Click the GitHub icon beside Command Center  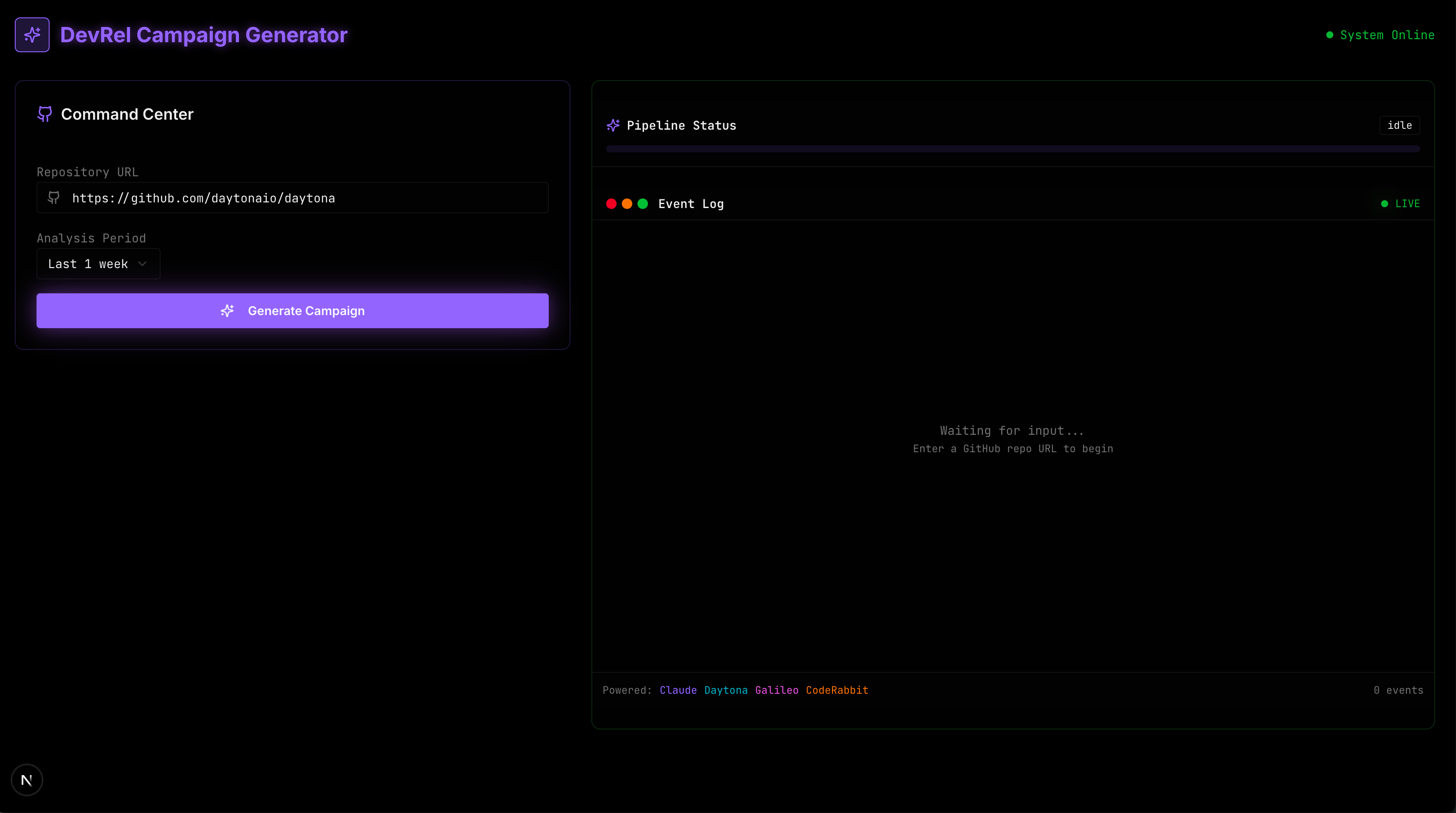(45, 114)
